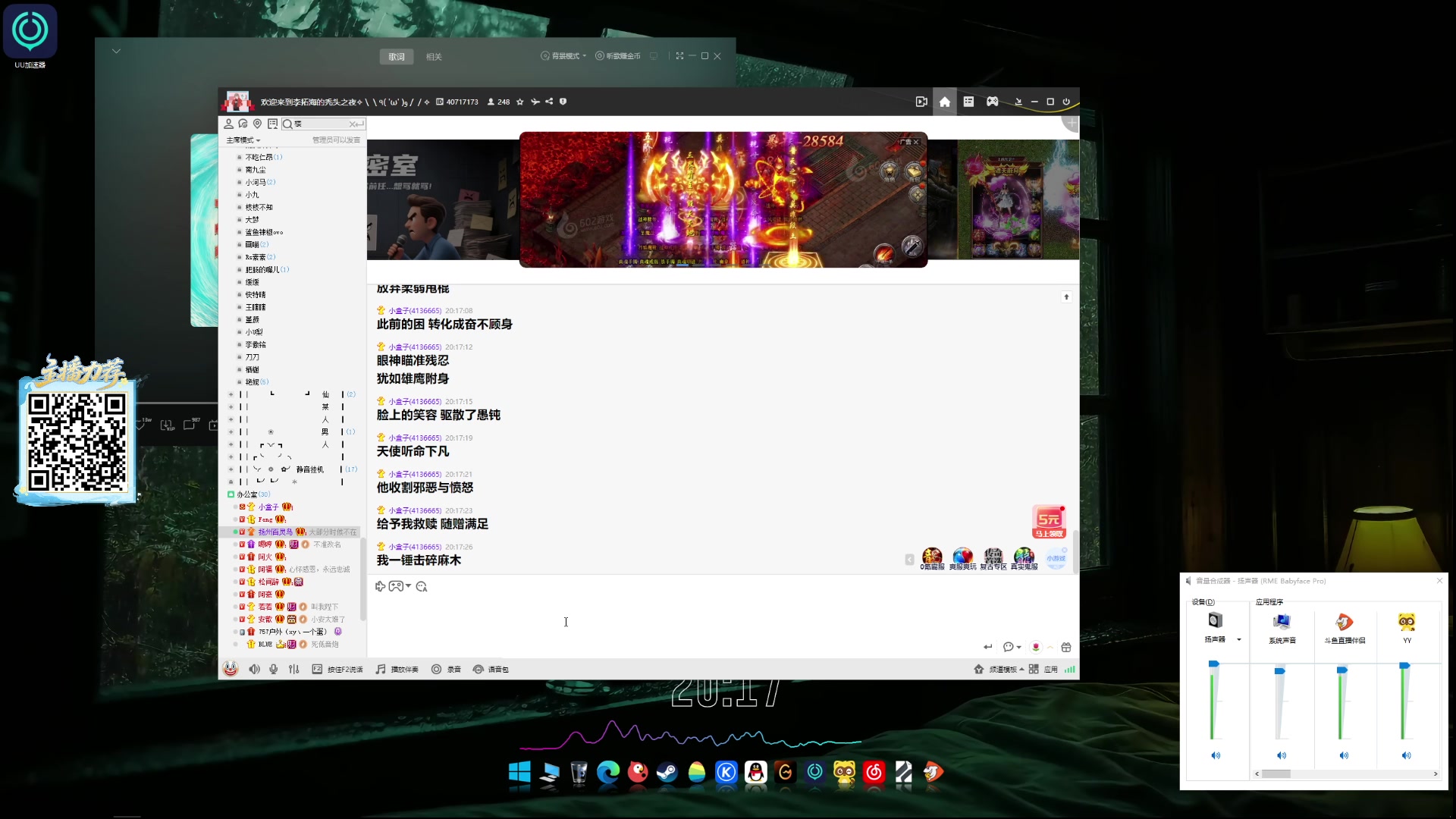Open QQ penguin from the taskbar

pos(756,773)
